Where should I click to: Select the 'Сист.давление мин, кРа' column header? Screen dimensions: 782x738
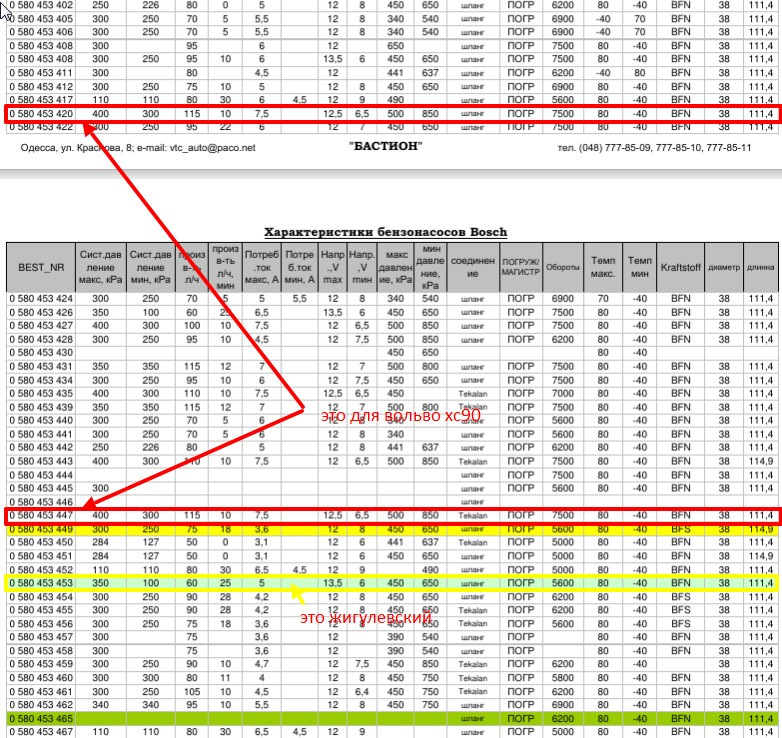151,267
